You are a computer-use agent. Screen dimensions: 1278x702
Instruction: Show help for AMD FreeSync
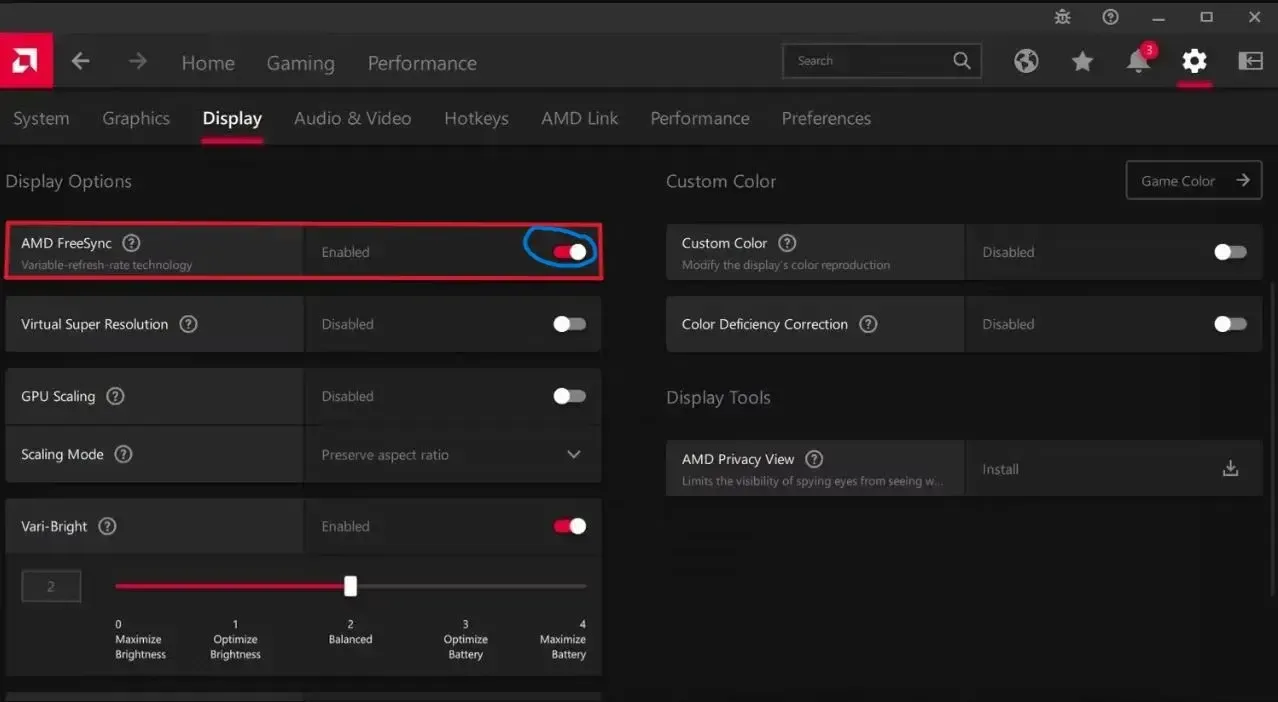click(131, 243)
